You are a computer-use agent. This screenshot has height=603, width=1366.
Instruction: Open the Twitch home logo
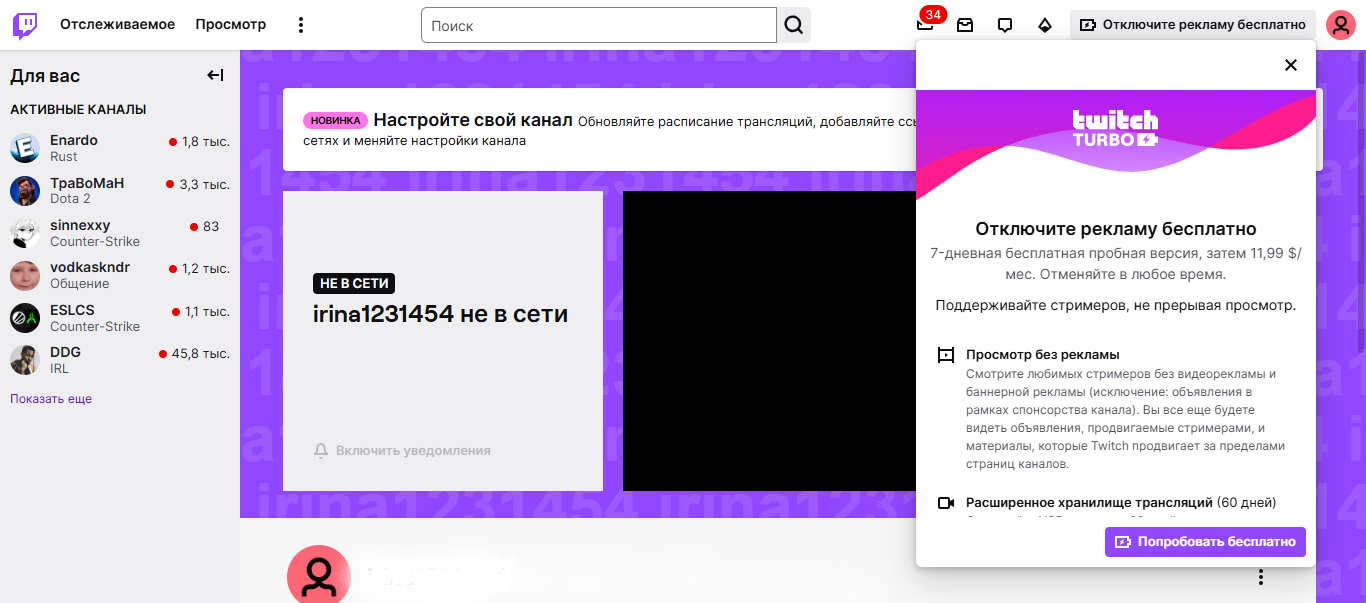[x=25, y=25]
